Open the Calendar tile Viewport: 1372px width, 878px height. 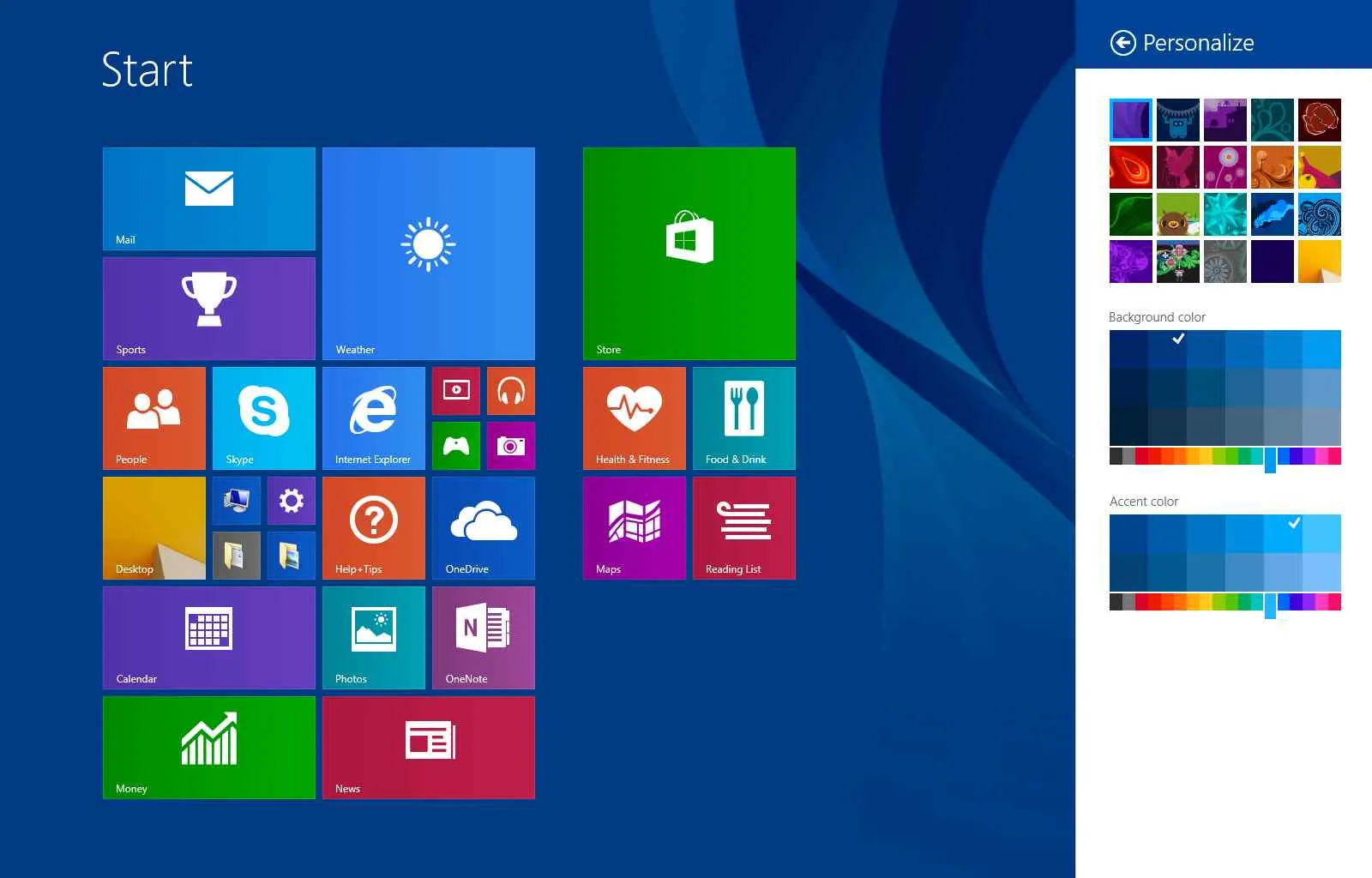[209, 638]
